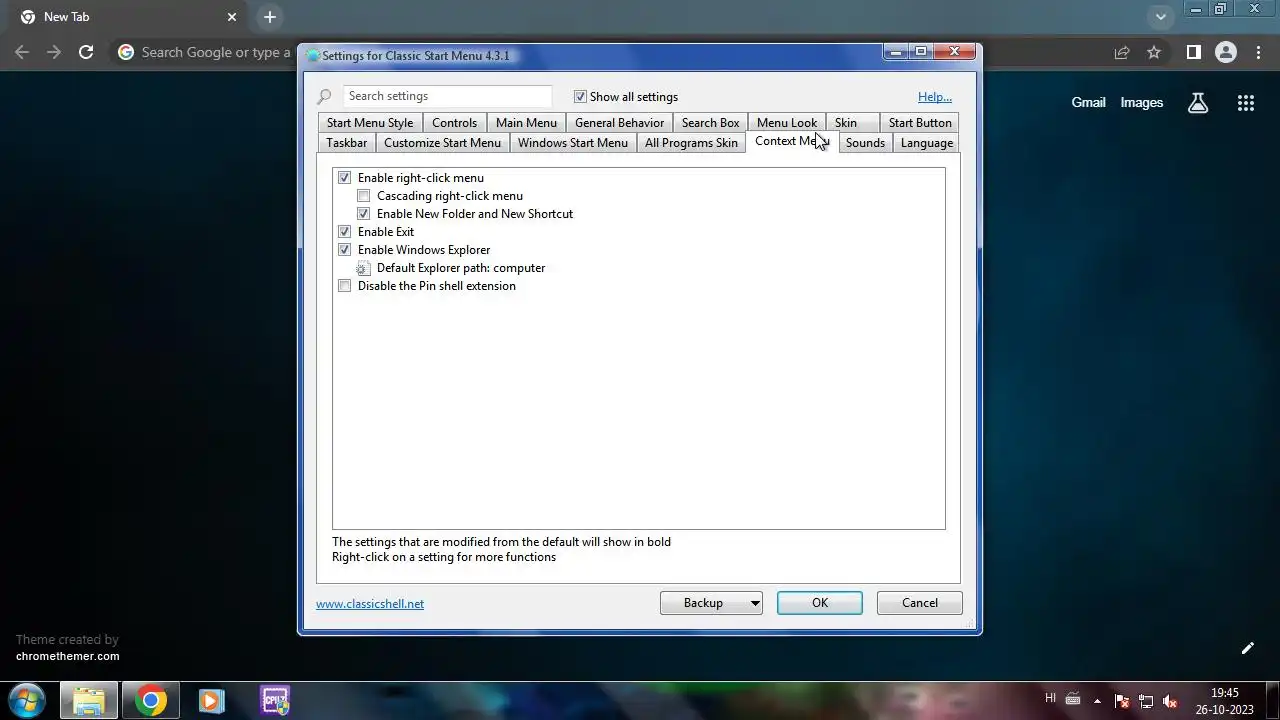This screenshot has width=1280, height=720.
Task: Open a new Chrome tab with plus
Action: pyautogui.click(x=269, y=17)
